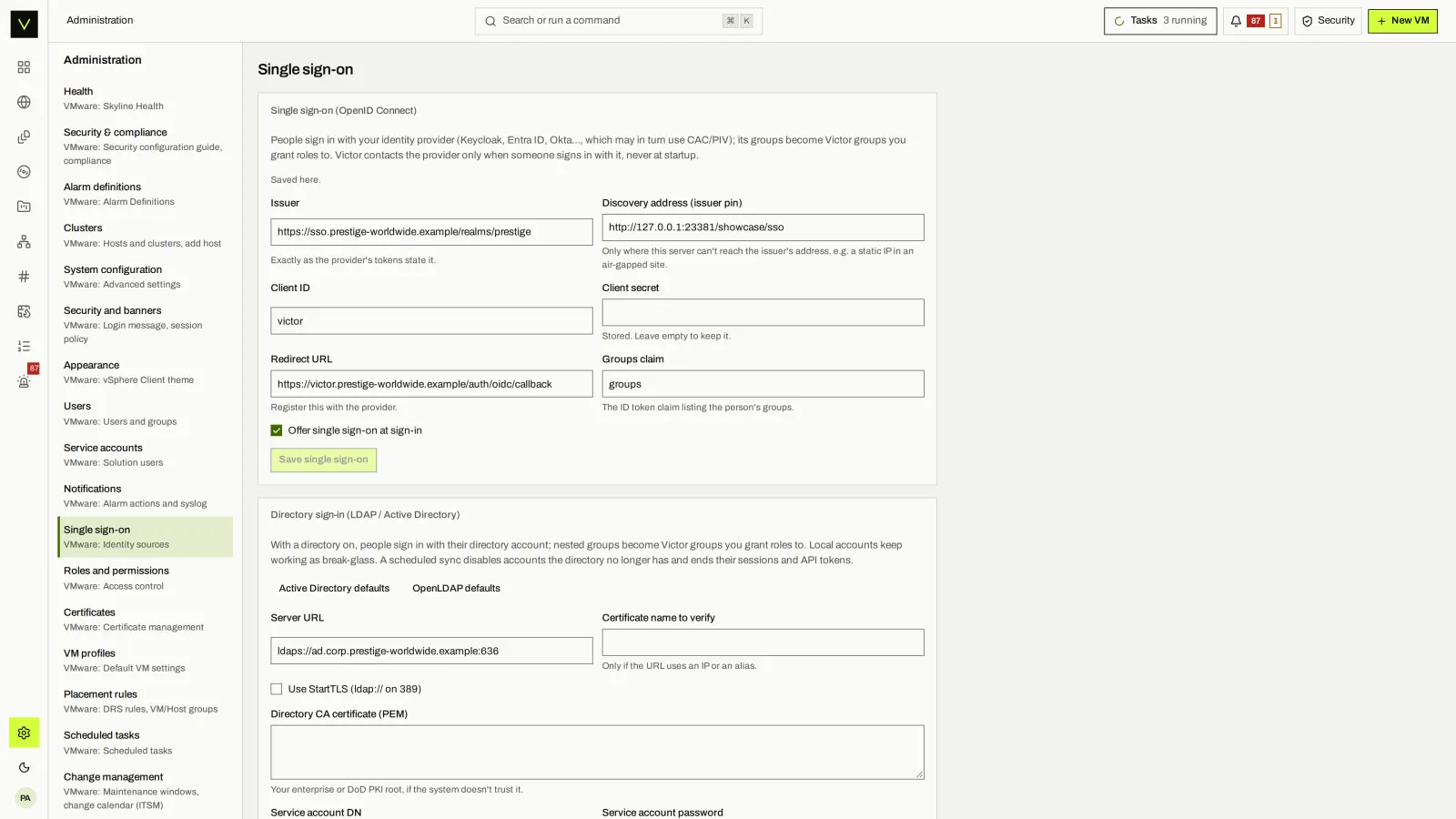Open Health in Administration menu

145,98
